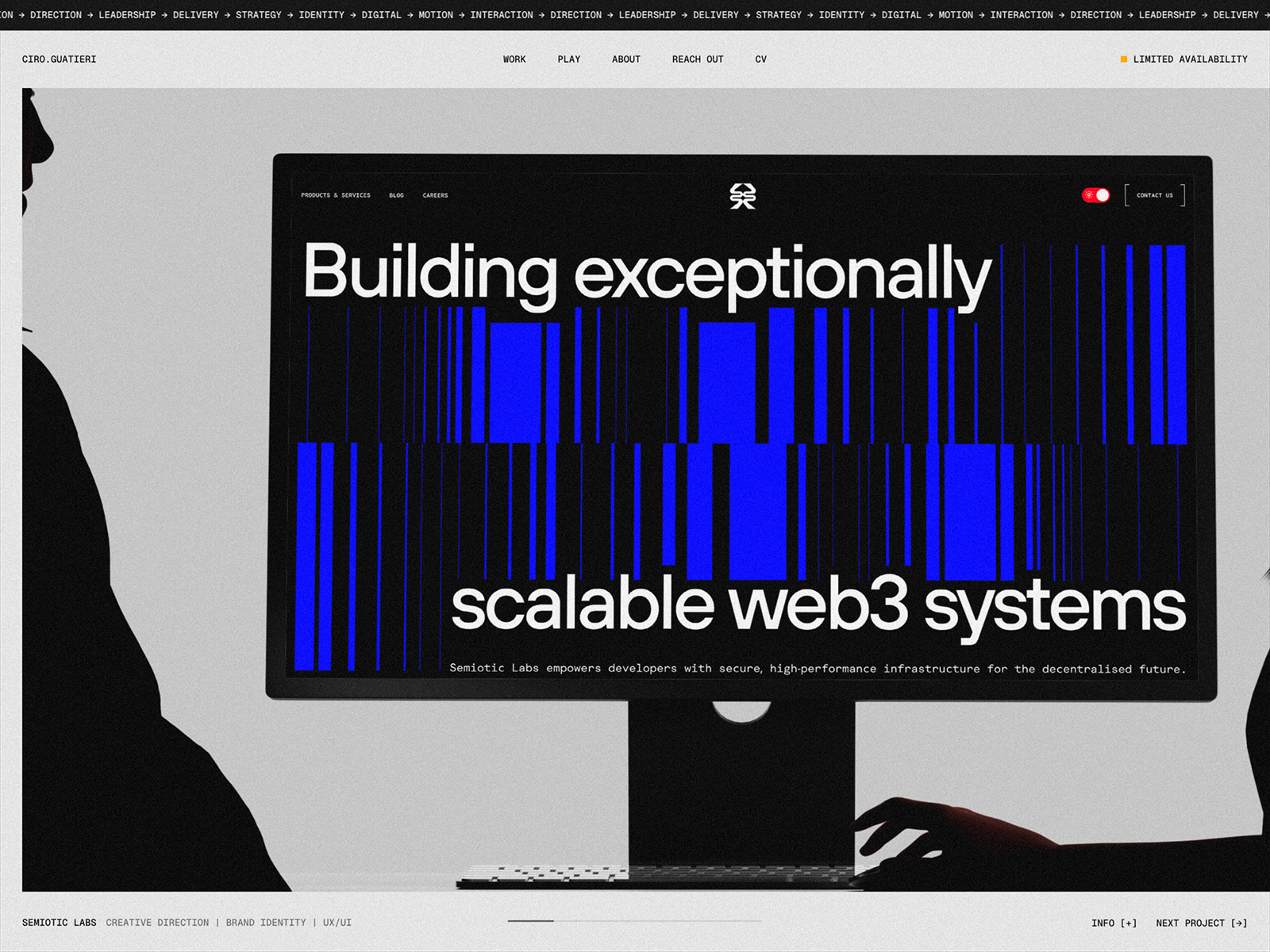The width and height of the screenshot is (1270, 952).
Task: Click the SEMIOTIC LABS project title
Action: [59, 923]
